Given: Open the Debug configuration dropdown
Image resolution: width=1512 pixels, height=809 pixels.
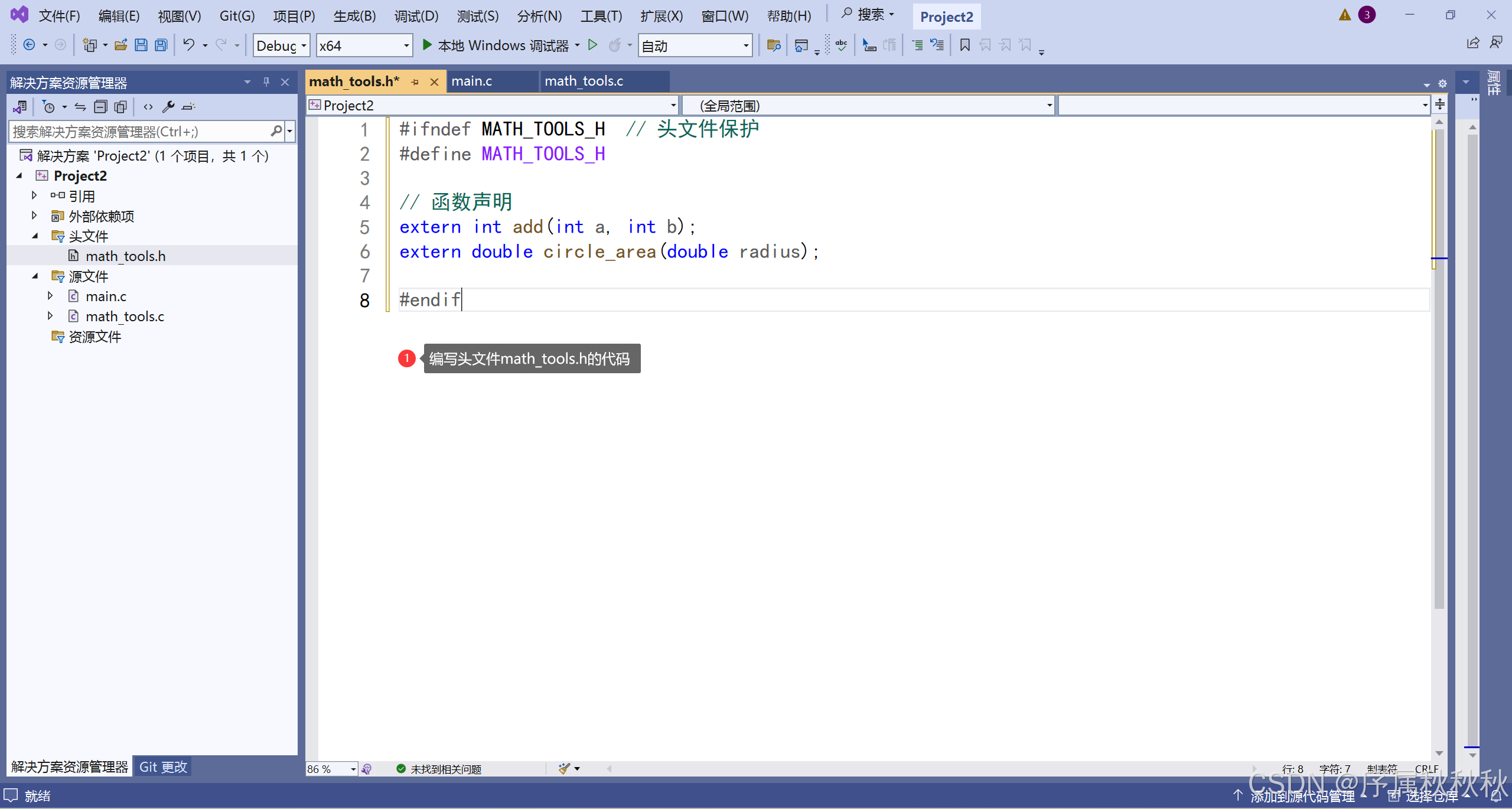Looking at the screenshot, I should click(x=281, y=45).
